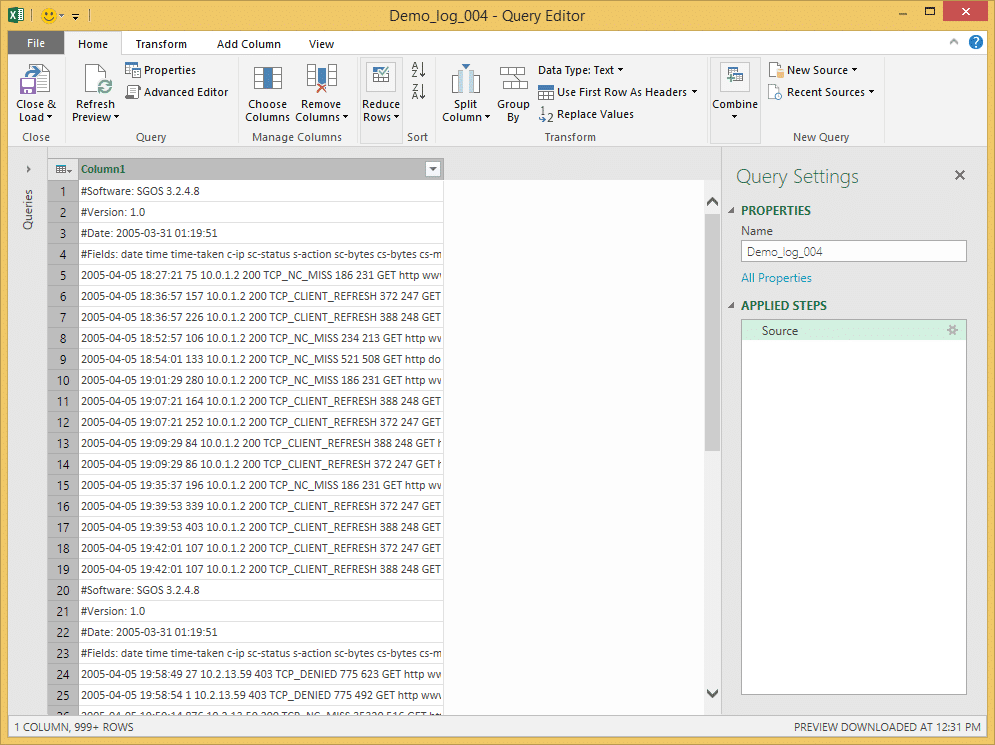Click the All Properties link
This screenshot has width=995, height=745.
tap(776, 278)
